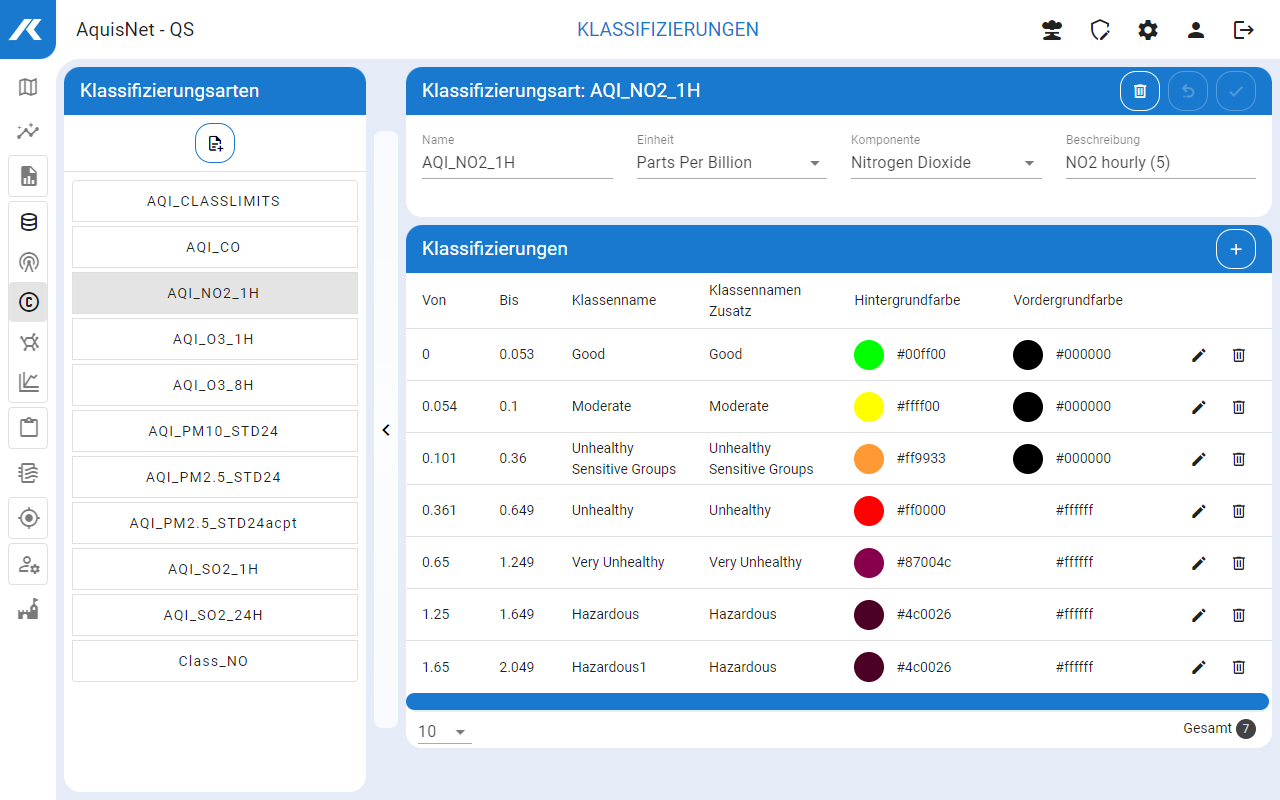This screenshot has height=800, width=1280.
Task: Open the database icon in the sidebar
Action: pyautogui.click(x=28, y=222)
